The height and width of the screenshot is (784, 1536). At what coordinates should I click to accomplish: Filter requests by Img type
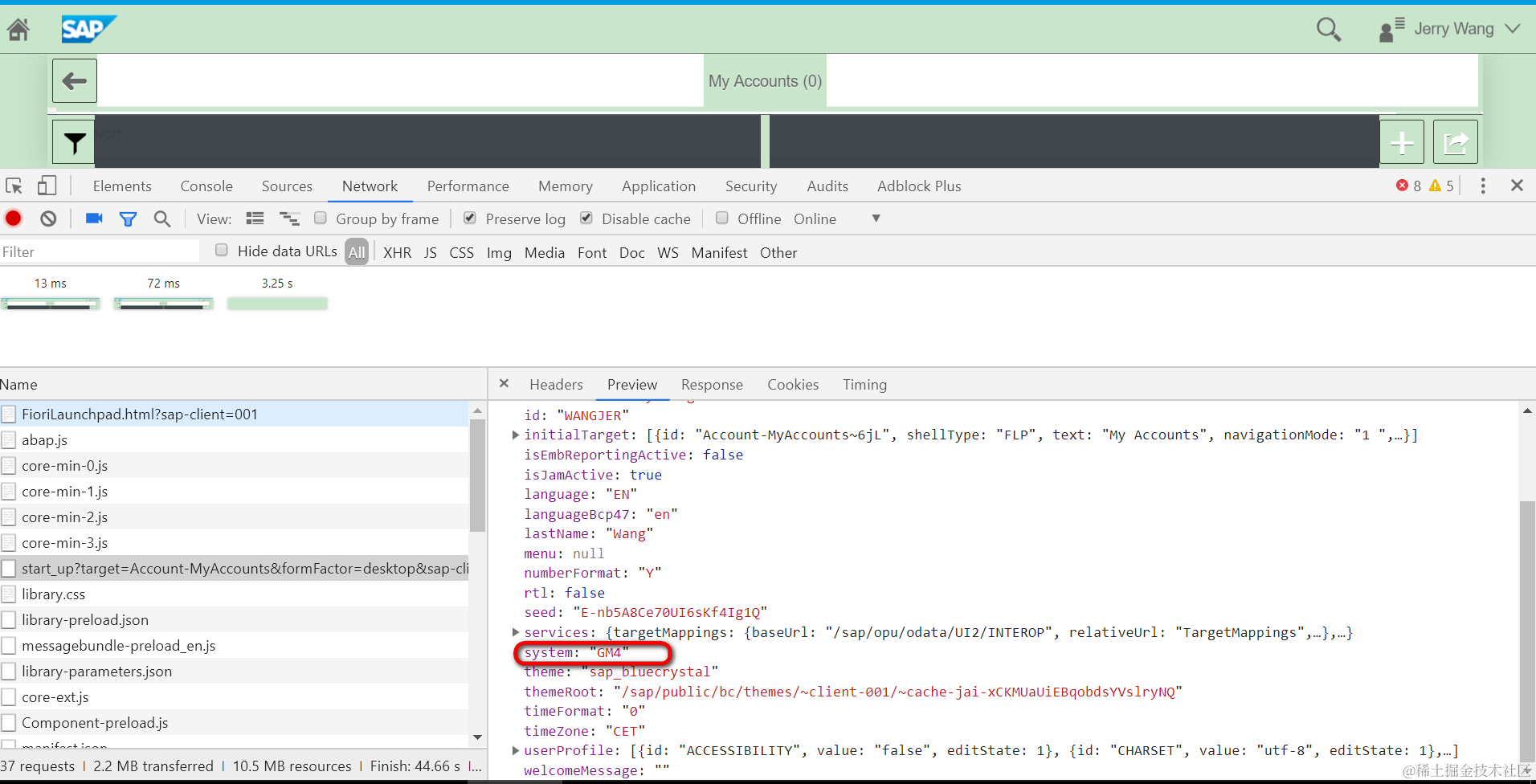click(x=499, y=252)
